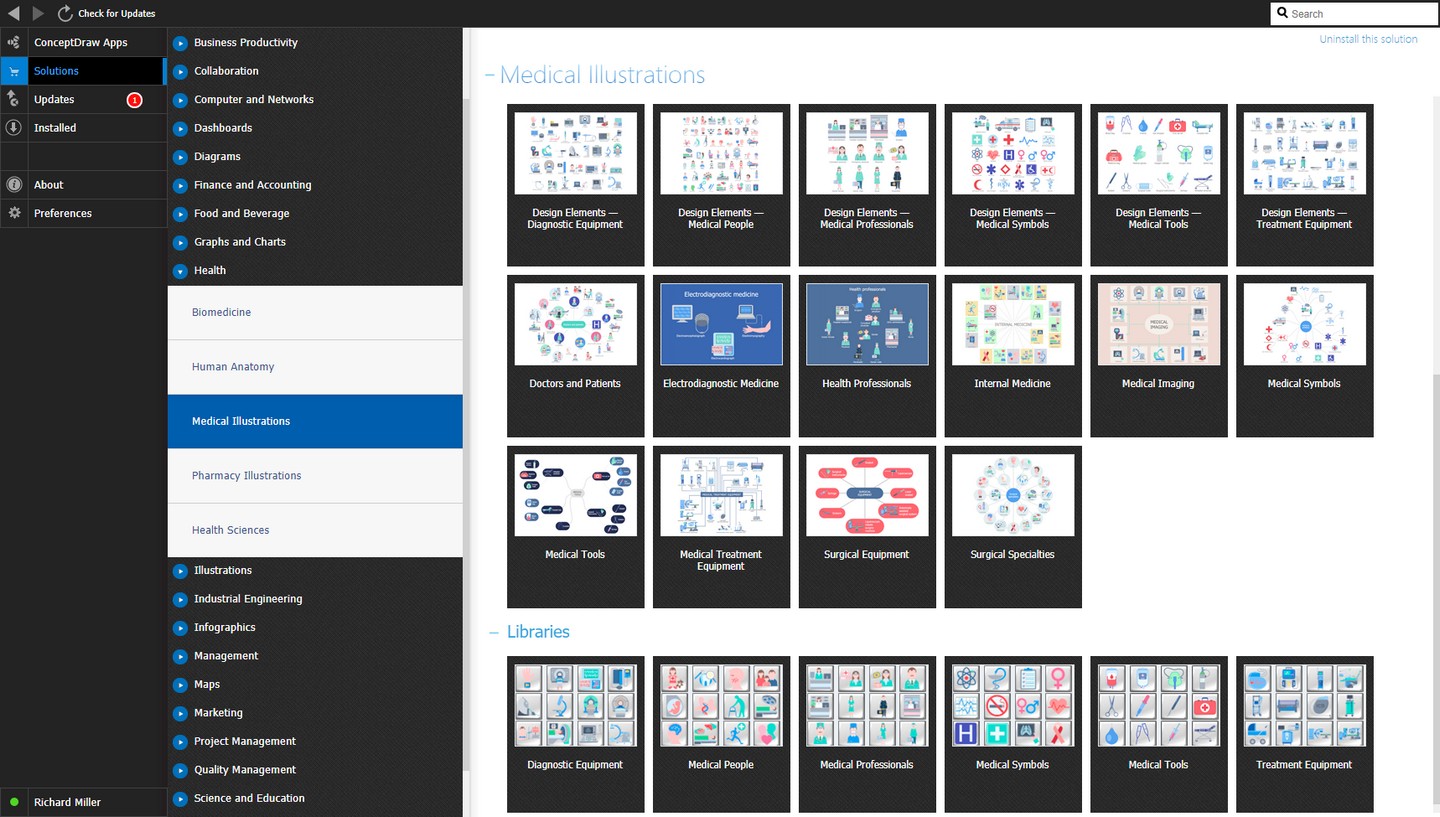Open the Installed section
This screenshot has height=817, width=1440.
[84, 128]
